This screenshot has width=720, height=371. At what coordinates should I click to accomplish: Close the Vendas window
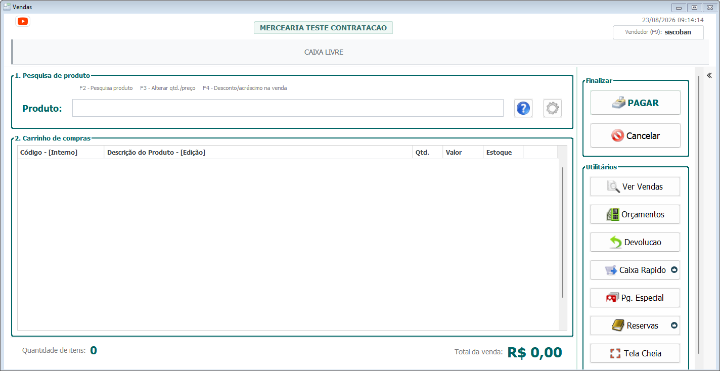coord(710,7)
